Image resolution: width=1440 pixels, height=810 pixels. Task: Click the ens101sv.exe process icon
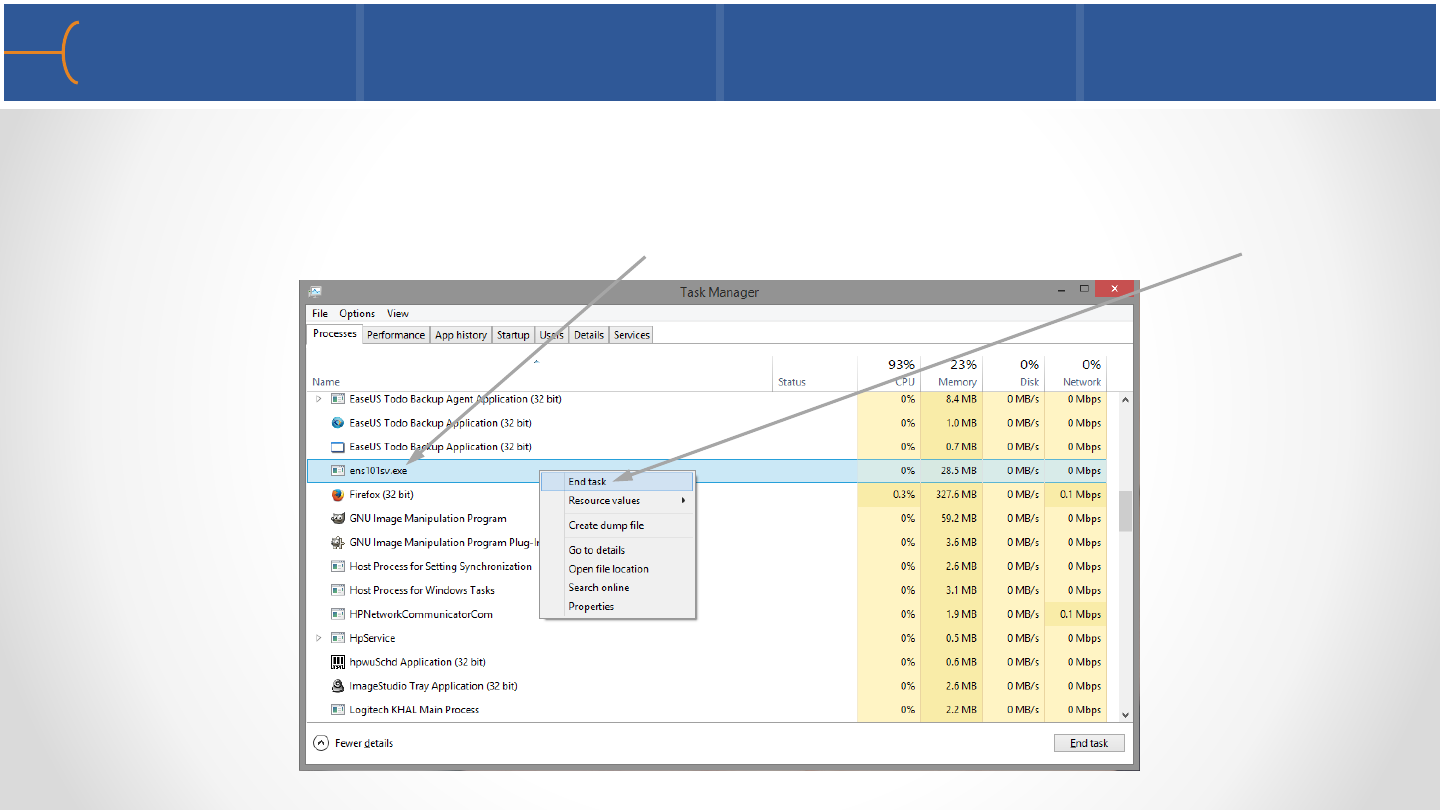pyautogui.click(x=338, y=471)
